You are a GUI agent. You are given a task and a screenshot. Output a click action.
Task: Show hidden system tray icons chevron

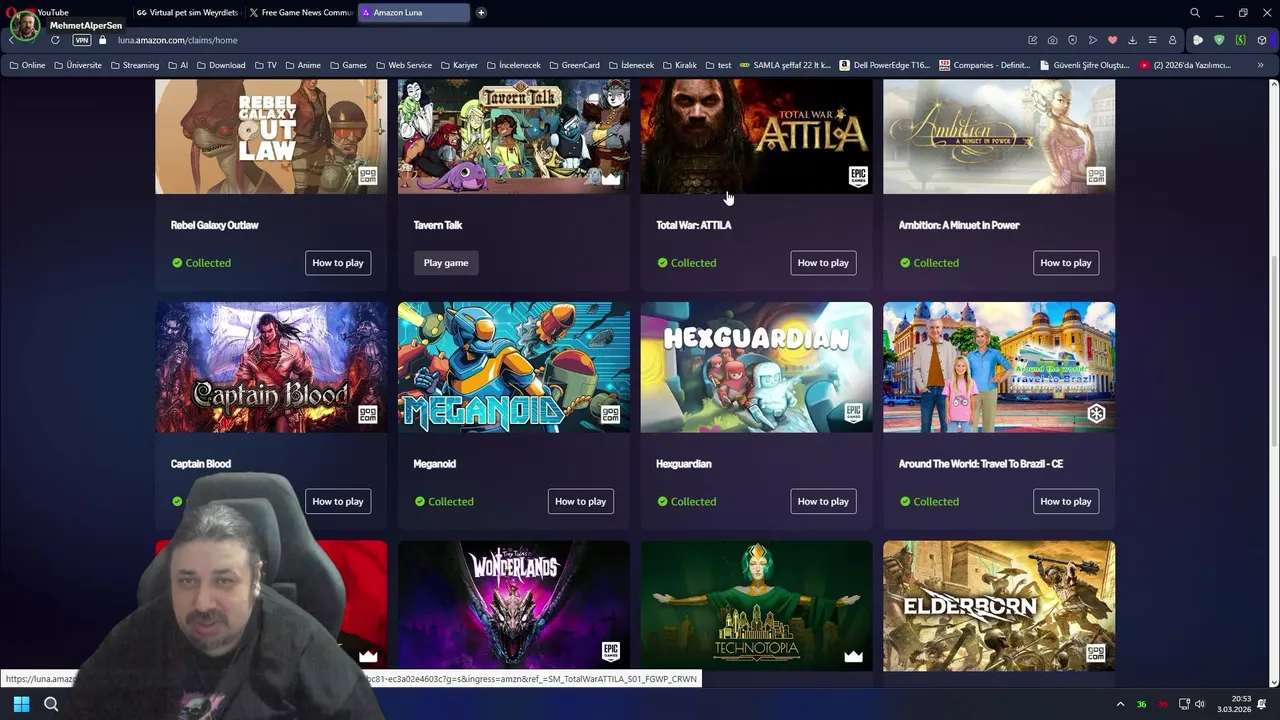pos(1120,704)
